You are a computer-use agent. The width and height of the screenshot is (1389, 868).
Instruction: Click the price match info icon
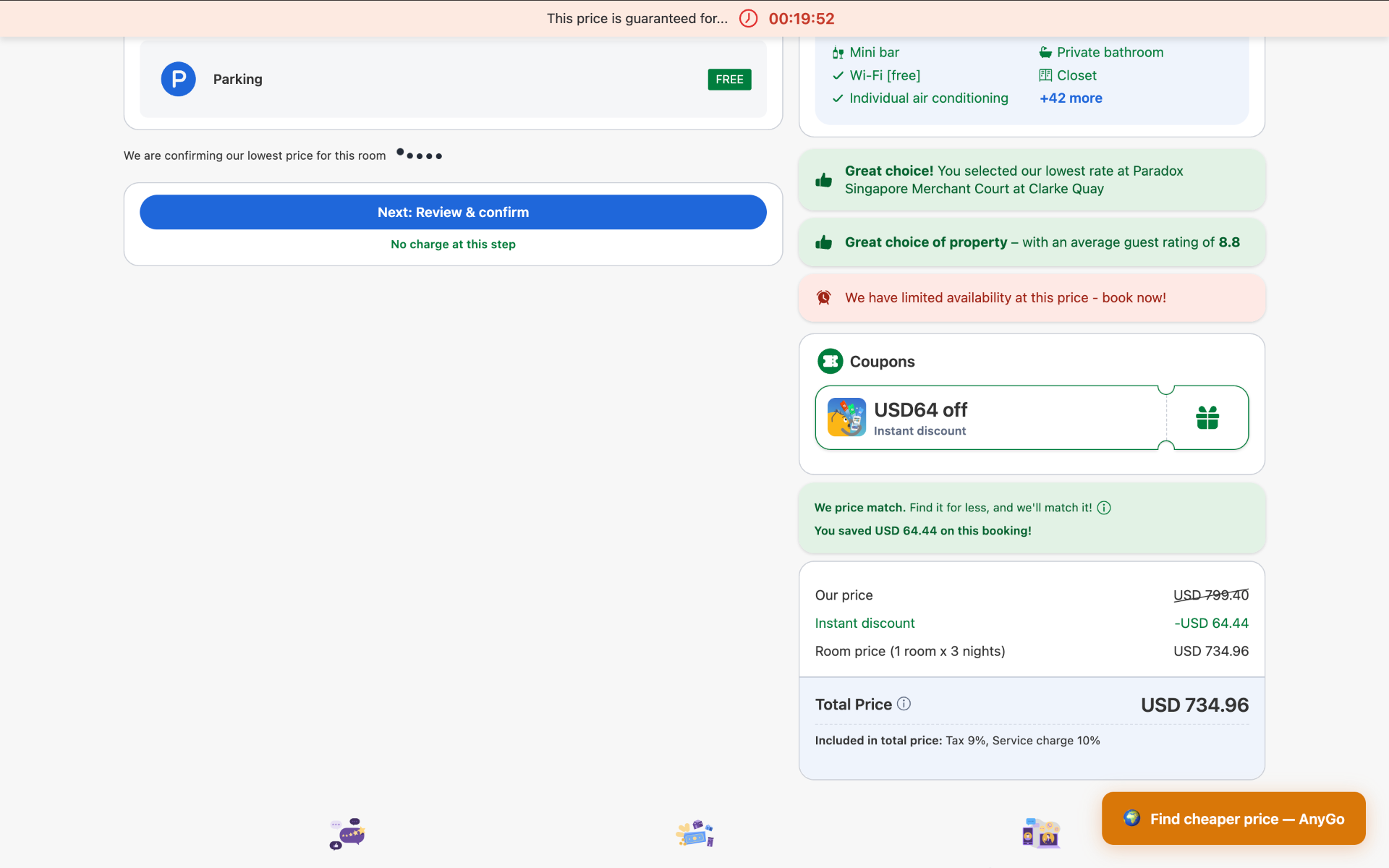[x=1104, y=508]
